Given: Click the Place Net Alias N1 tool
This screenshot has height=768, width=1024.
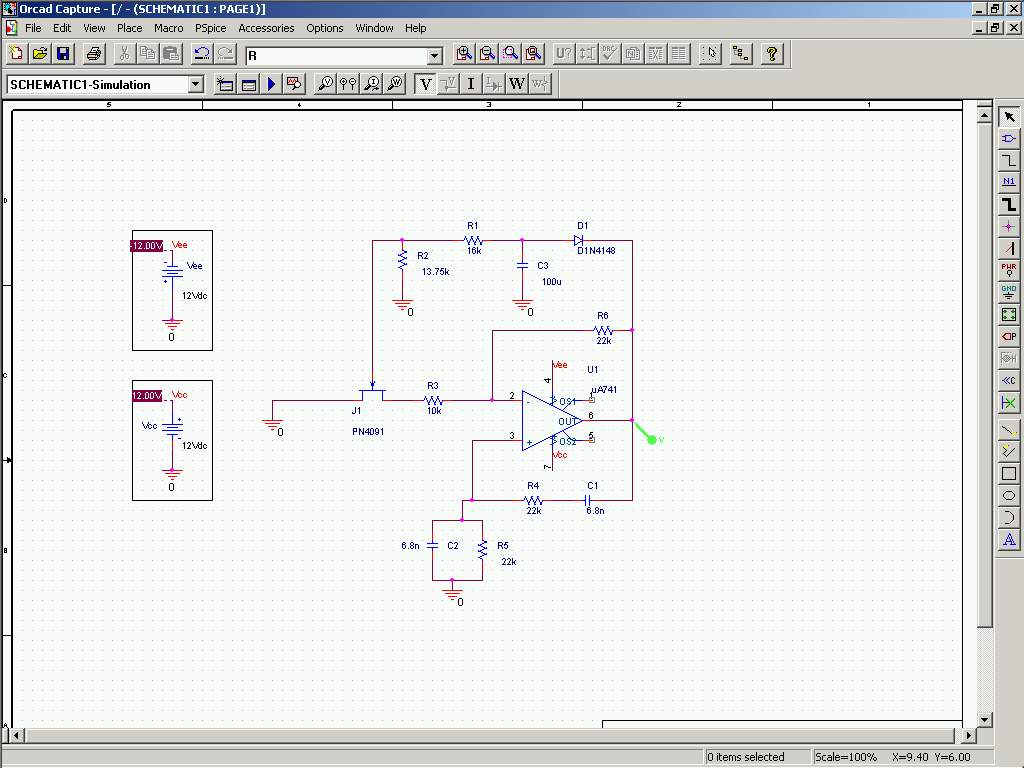Looking at the screenshot, I should [1009, 182].
